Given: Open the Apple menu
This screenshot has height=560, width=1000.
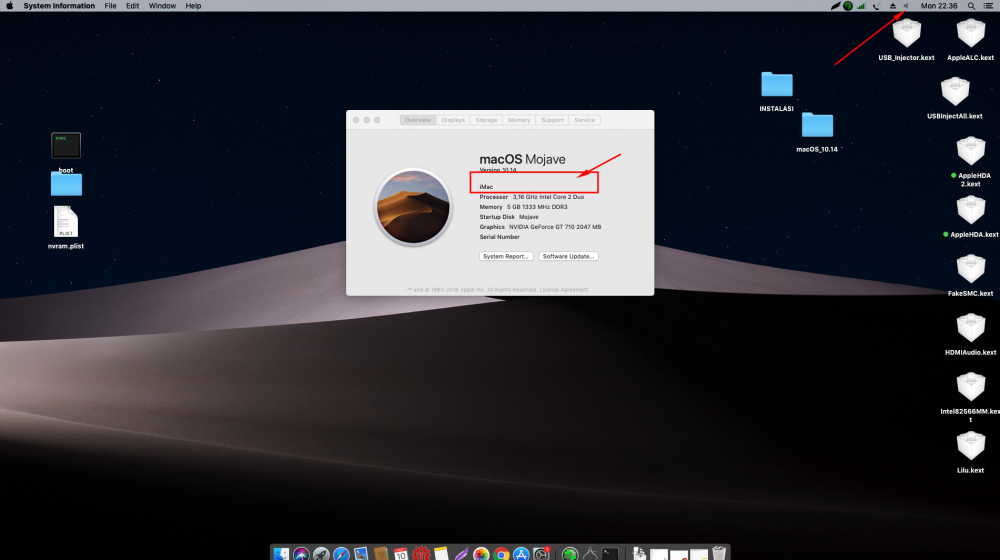Looking at the screenshot, I should [10, 6].
